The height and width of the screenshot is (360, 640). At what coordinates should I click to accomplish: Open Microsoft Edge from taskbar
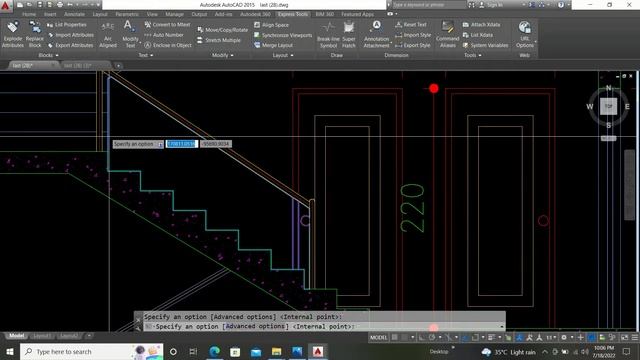[x=215, y=351]
